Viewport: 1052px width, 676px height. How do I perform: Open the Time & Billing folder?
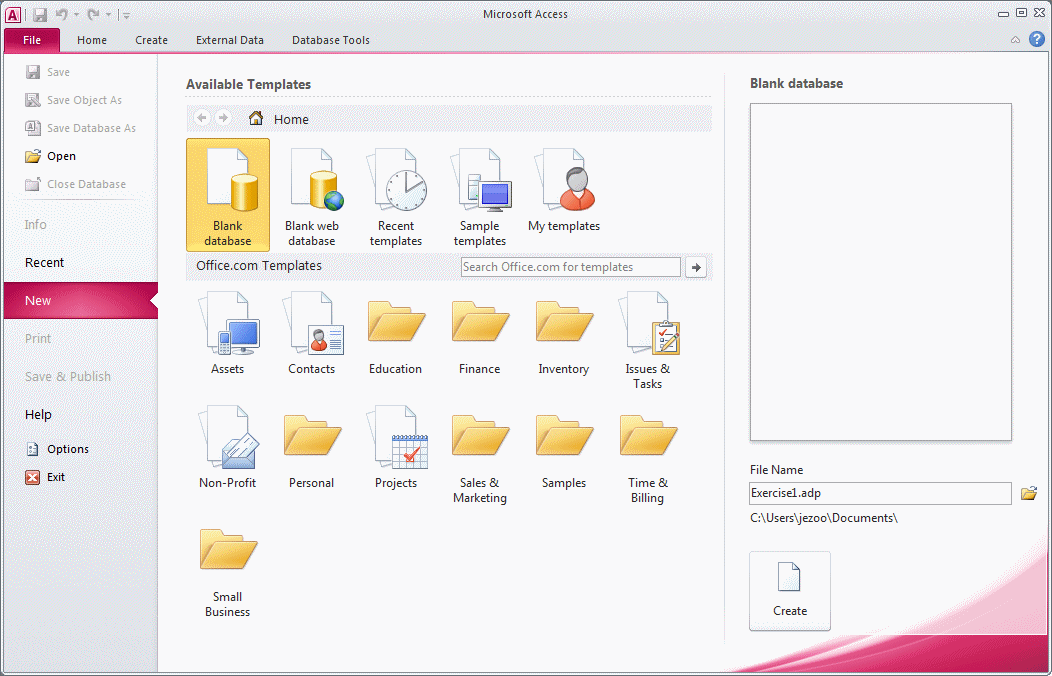tap(647, 458)
